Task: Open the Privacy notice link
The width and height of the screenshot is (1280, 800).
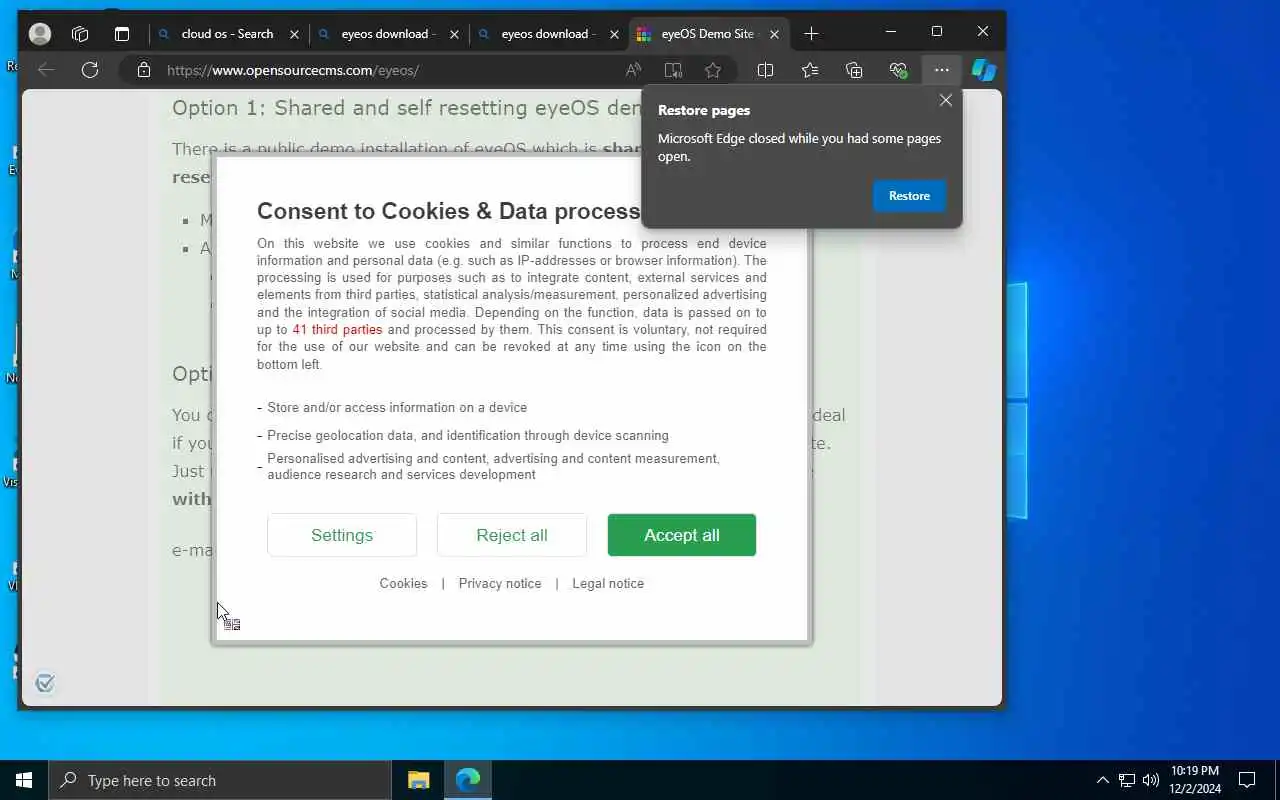Action: click(500, 583)
